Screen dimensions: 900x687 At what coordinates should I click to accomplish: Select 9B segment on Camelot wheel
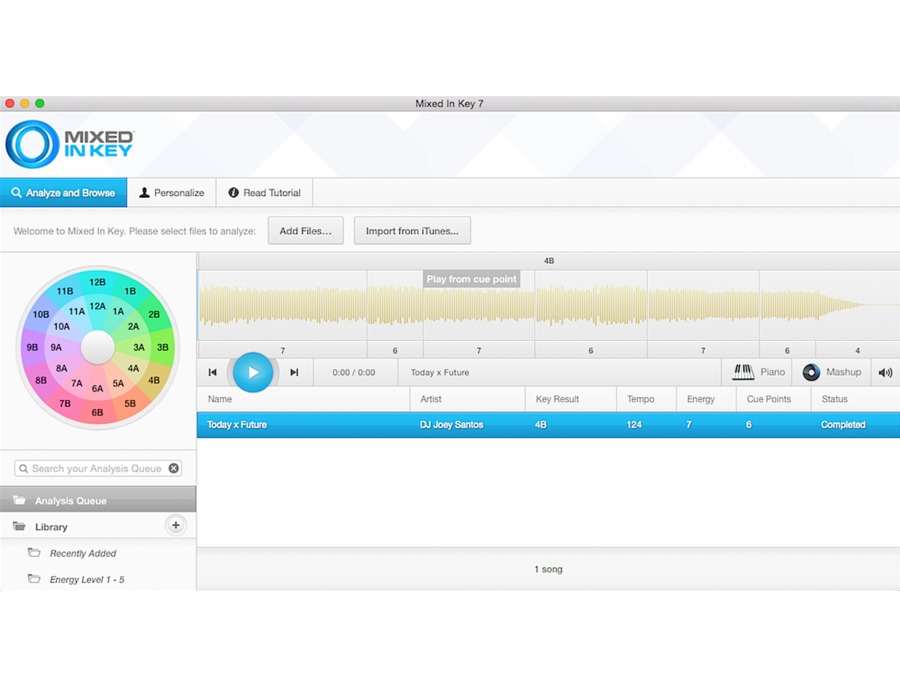32,347
